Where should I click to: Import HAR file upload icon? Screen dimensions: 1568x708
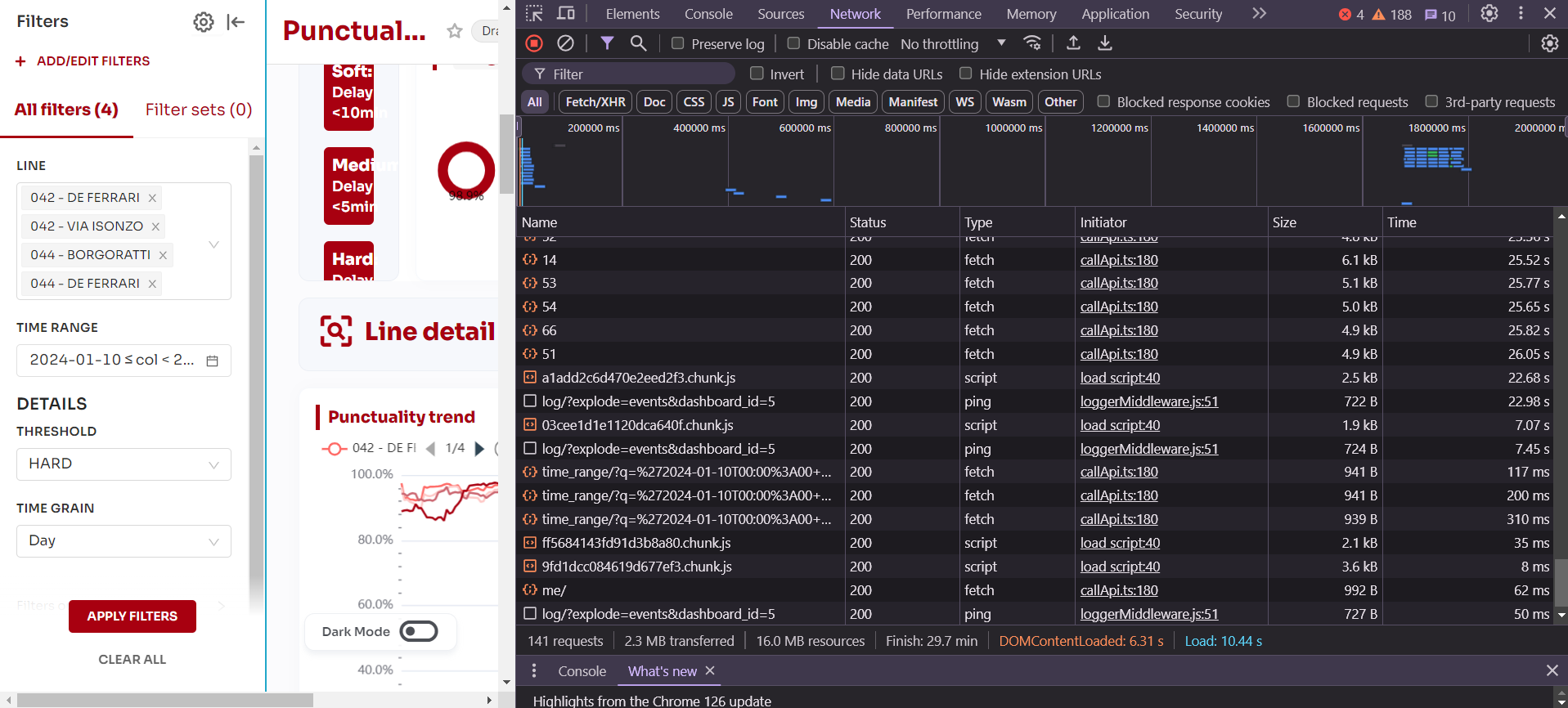click(1073, 43)
